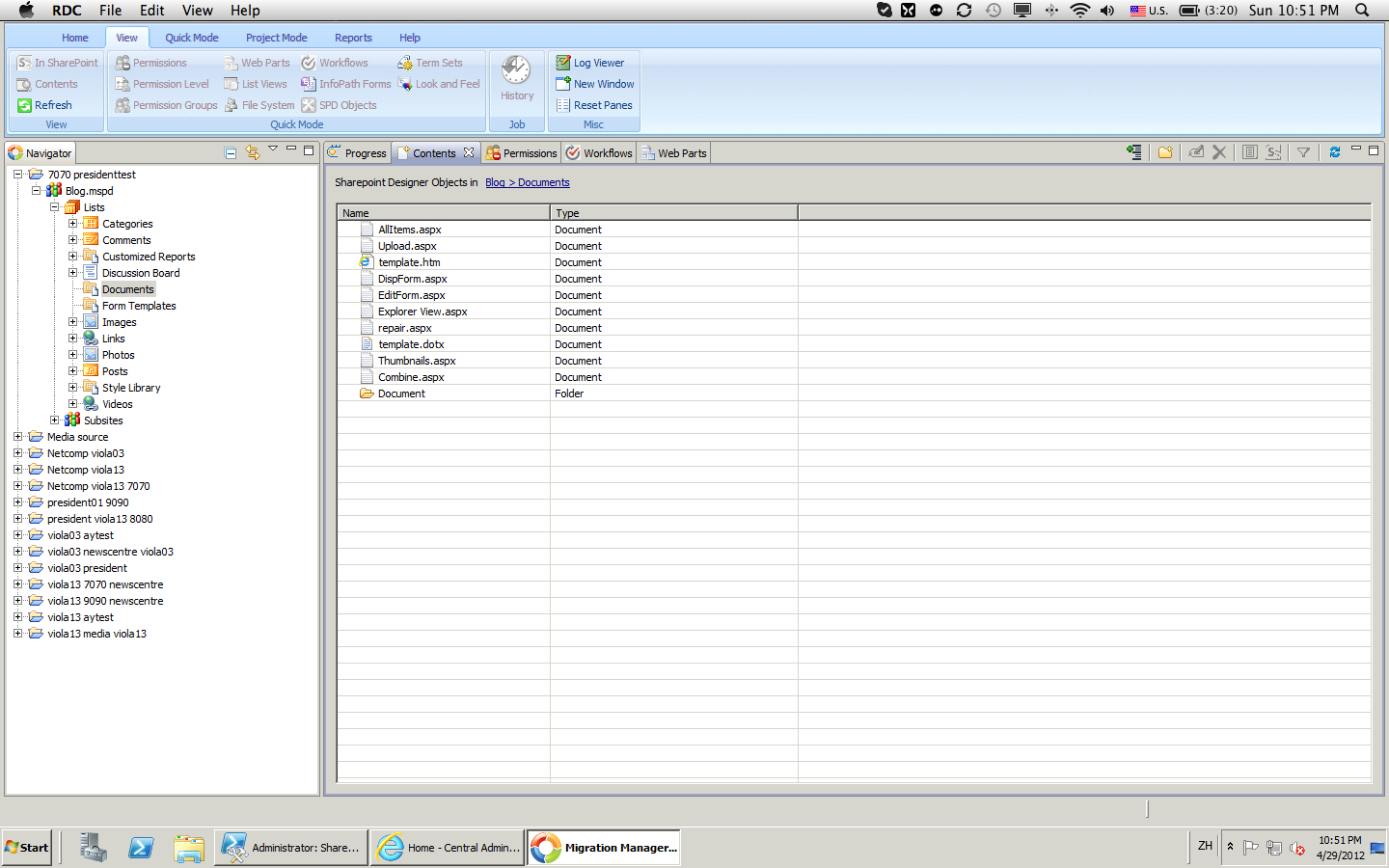Viewport: 1389px width, 868px height.
Task: Click the Windows Start button
Action: [x=27, y=847]
